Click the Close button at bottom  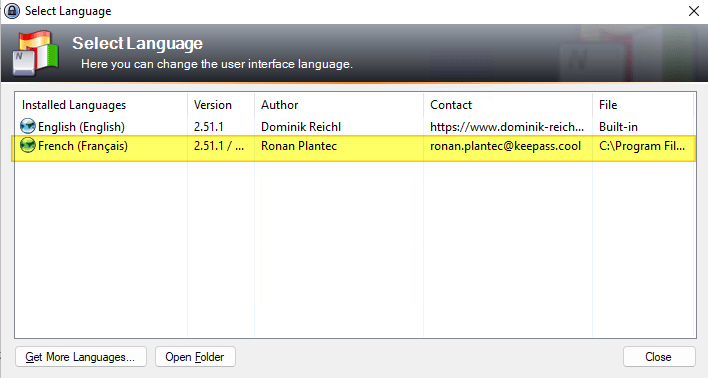pos(659,357)
